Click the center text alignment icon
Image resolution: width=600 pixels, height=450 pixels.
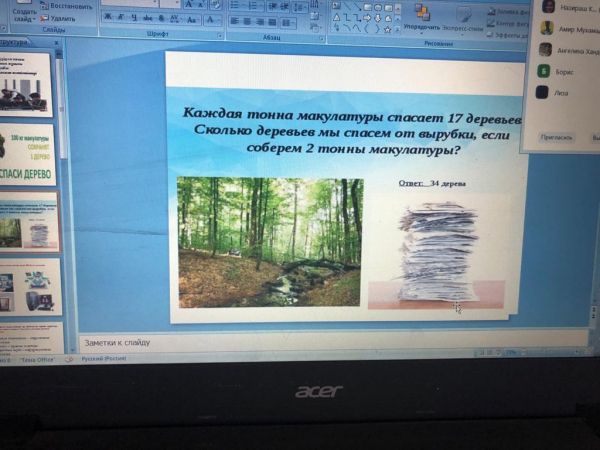click(x=246, y=19)
